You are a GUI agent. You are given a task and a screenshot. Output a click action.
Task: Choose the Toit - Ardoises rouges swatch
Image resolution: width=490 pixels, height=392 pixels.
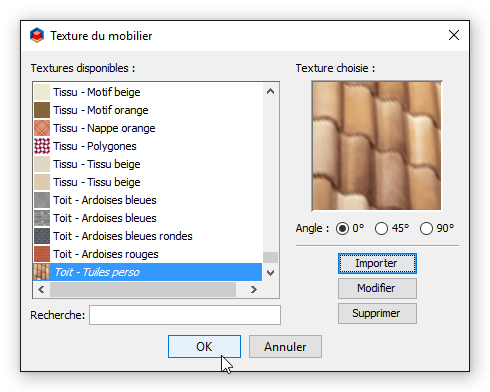pyautogui.click(x=42, y=254)
